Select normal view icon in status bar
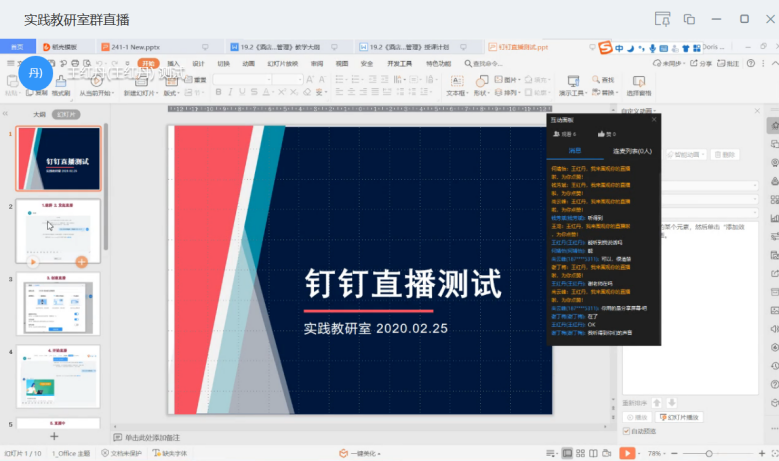The image size is (779, 461). (x=567, y=453)
